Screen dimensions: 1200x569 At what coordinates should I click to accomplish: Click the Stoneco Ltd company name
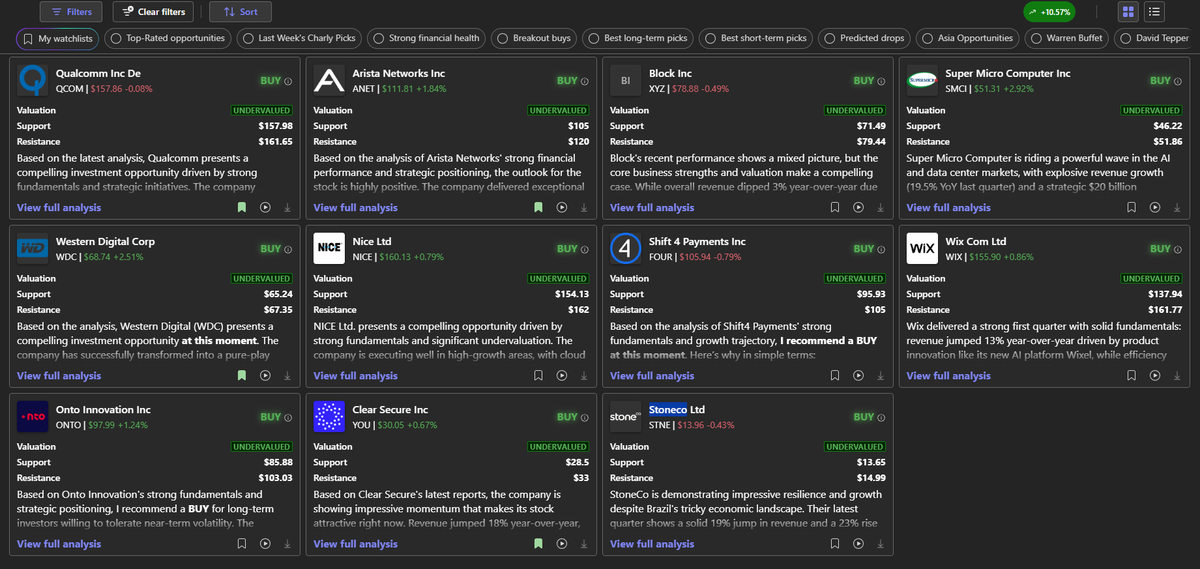point(677,410)
